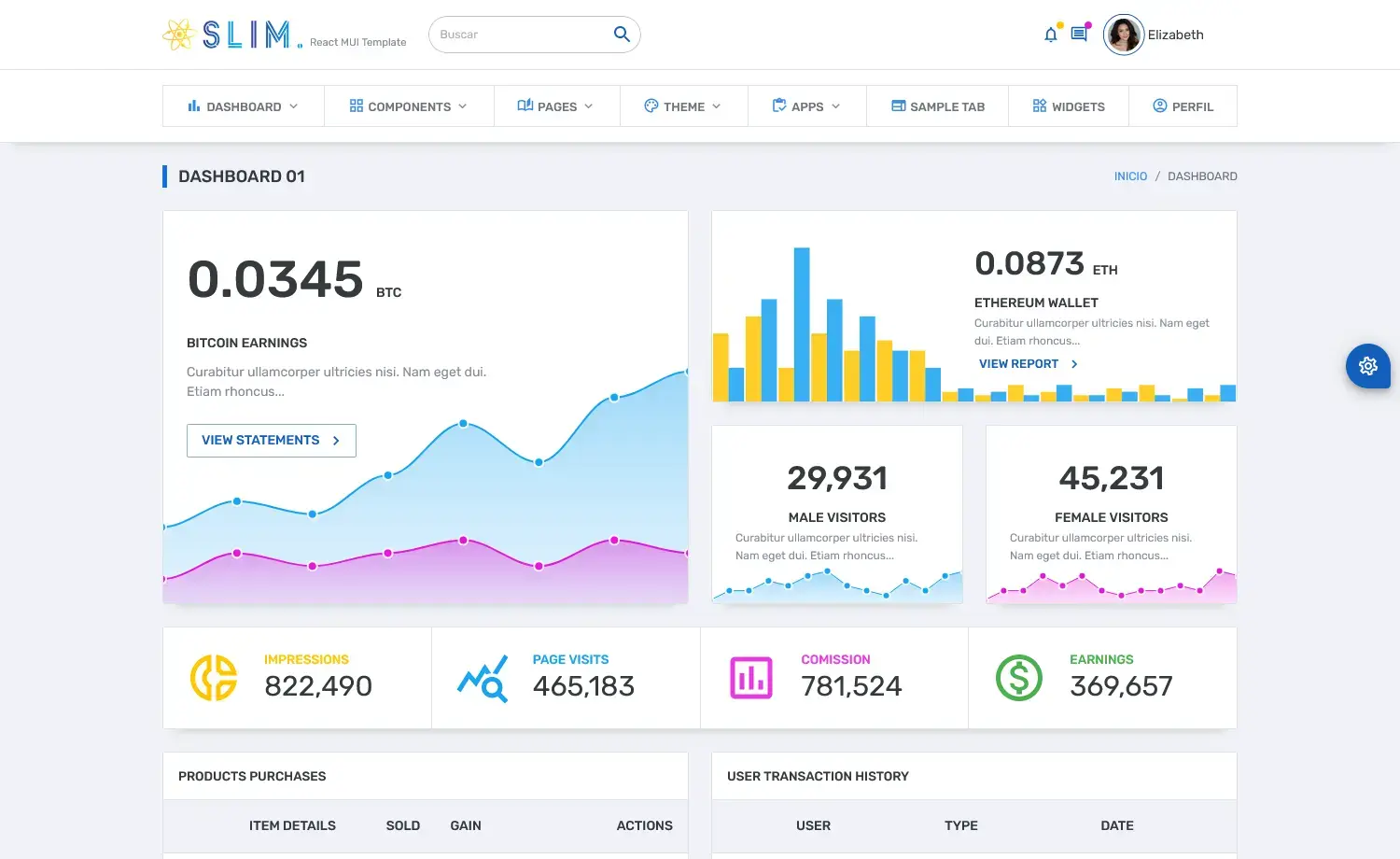Expand the COMPONENTS dropdown
This screenshot has height=859, width=1400.
(x=409, y=106)
